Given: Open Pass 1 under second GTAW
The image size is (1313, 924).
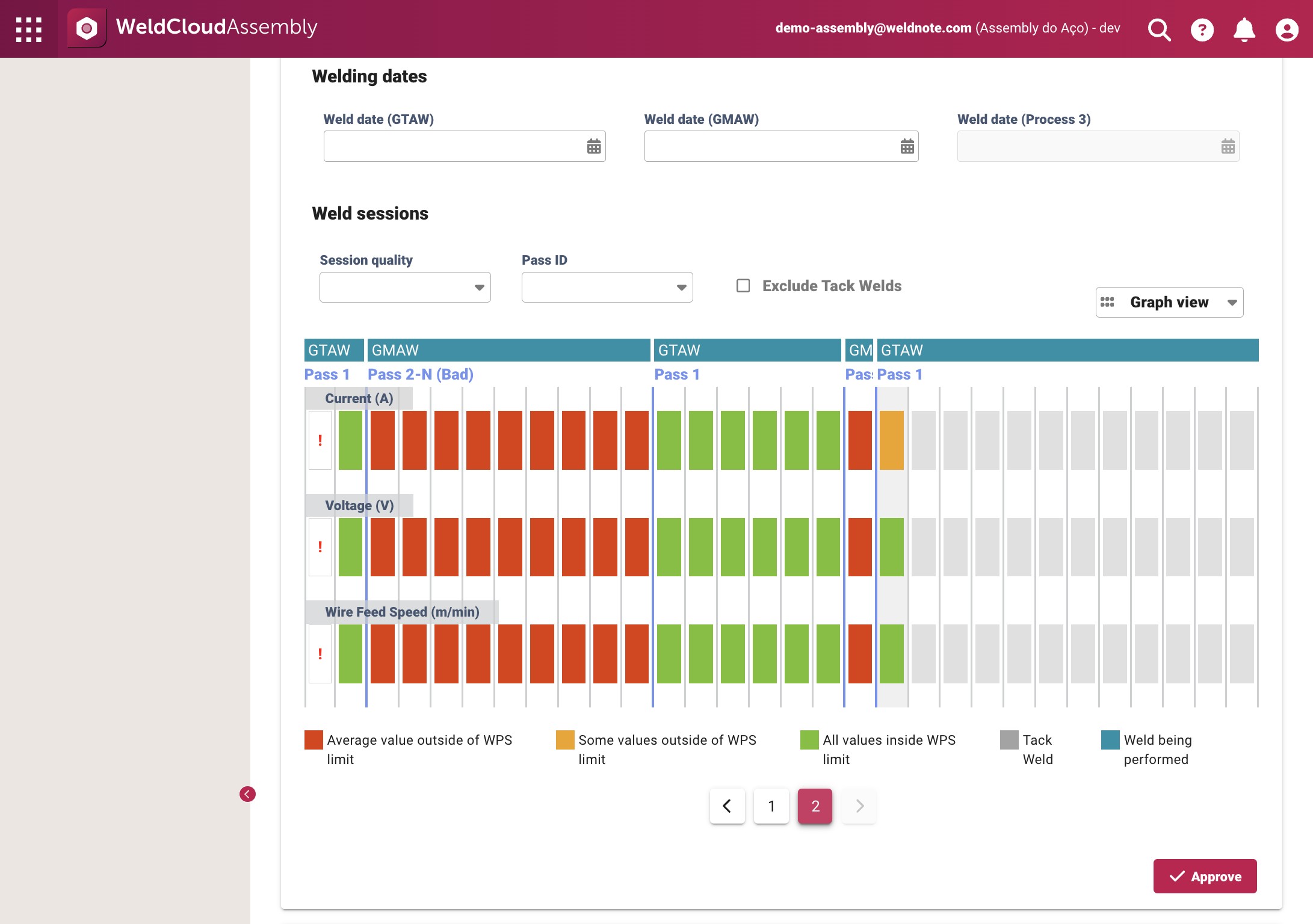Looking at the screenshot, I should 677,374.
